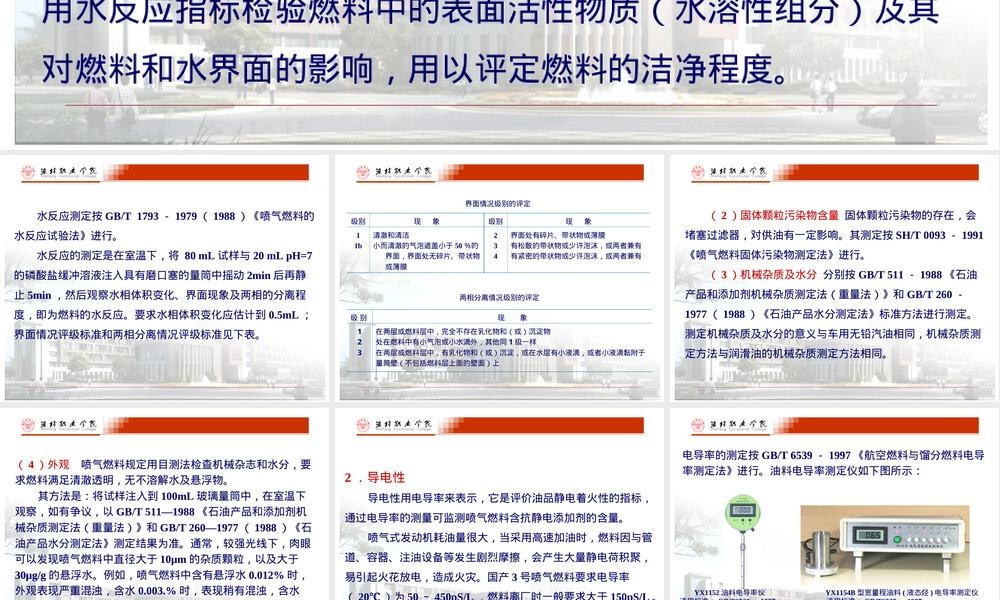Viewport: 1000px width, 600px height.
Task: Click the college logo on the 固体颗粒污染物 slide
Action: pos(729,172)
